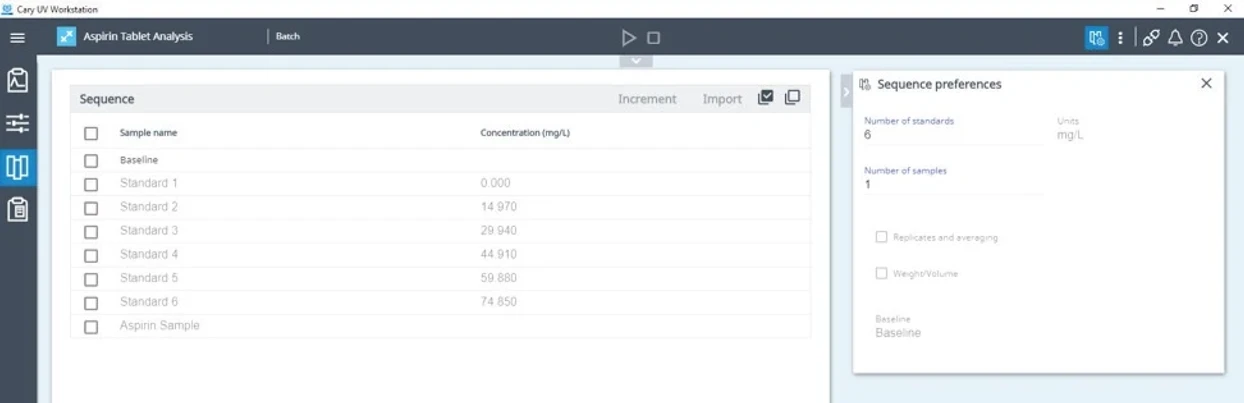Click the select-all checkmark icon in Sequence header
The height and width of the screenshot is (403, 1244).
(x=766, y=98)
